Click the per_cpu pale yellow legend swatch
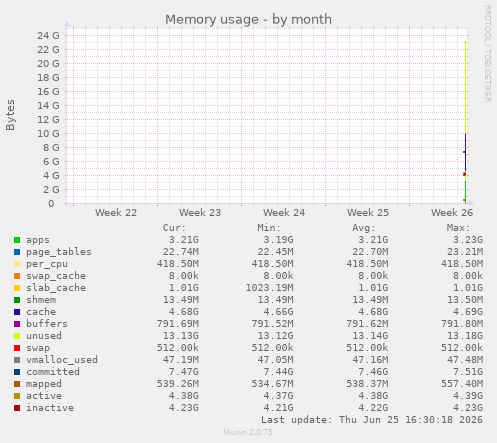Screen dimensions: 497x443 [x=17, y=264]
